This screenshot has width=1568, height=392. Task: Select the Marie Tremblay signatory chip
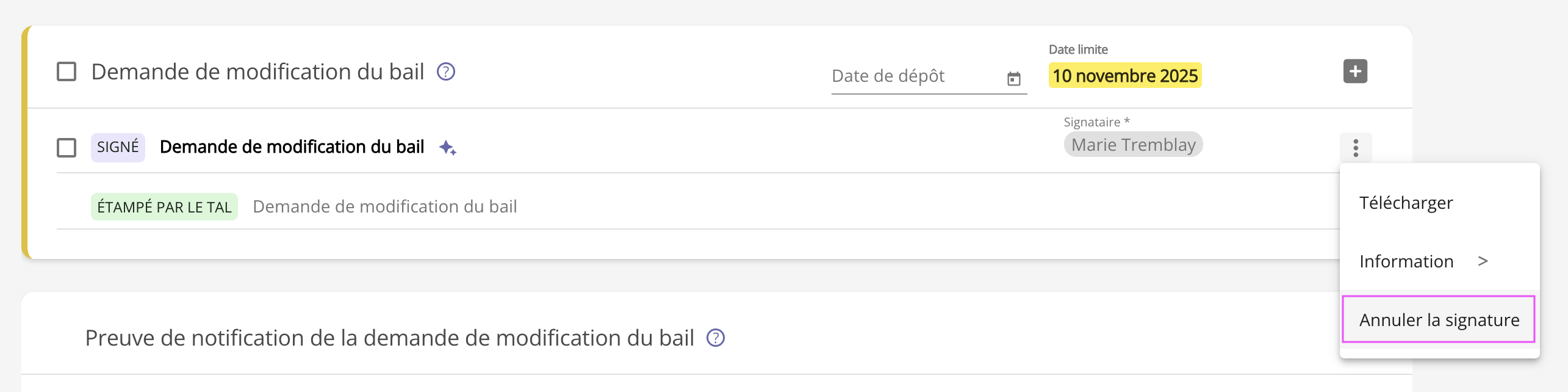click(x=1133, y=145)
